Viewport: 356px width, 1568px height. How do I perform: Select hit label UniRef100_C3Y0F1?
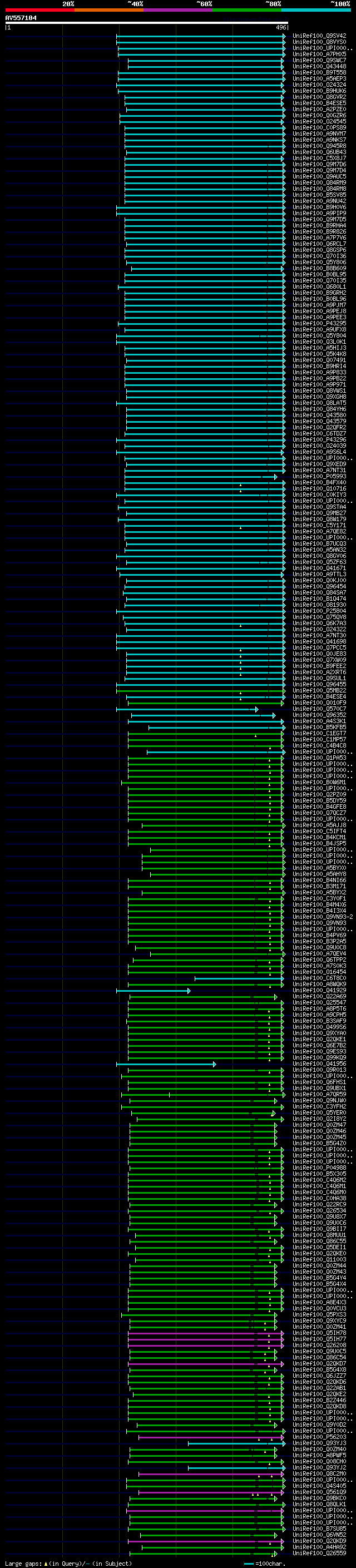click(319, 898)
